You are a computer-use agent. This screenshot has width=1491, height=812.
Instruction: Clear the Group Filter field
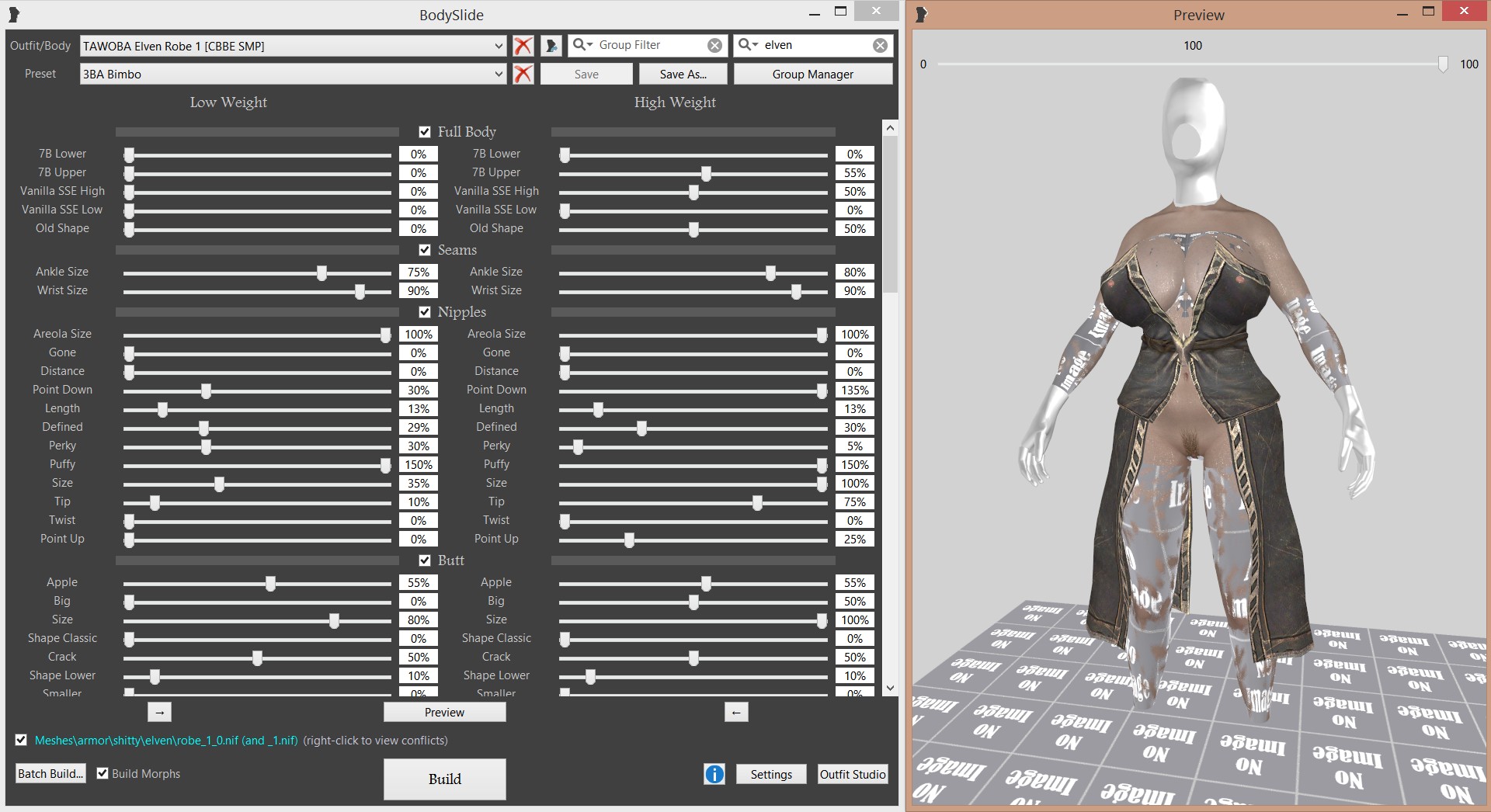(714, 46)
